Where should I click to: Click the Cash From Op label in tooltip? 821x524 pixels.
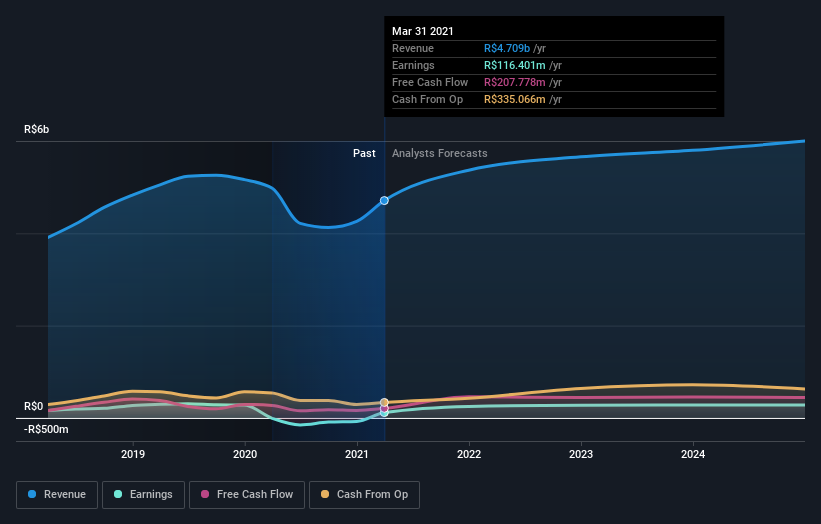click(x=427, y=99)
